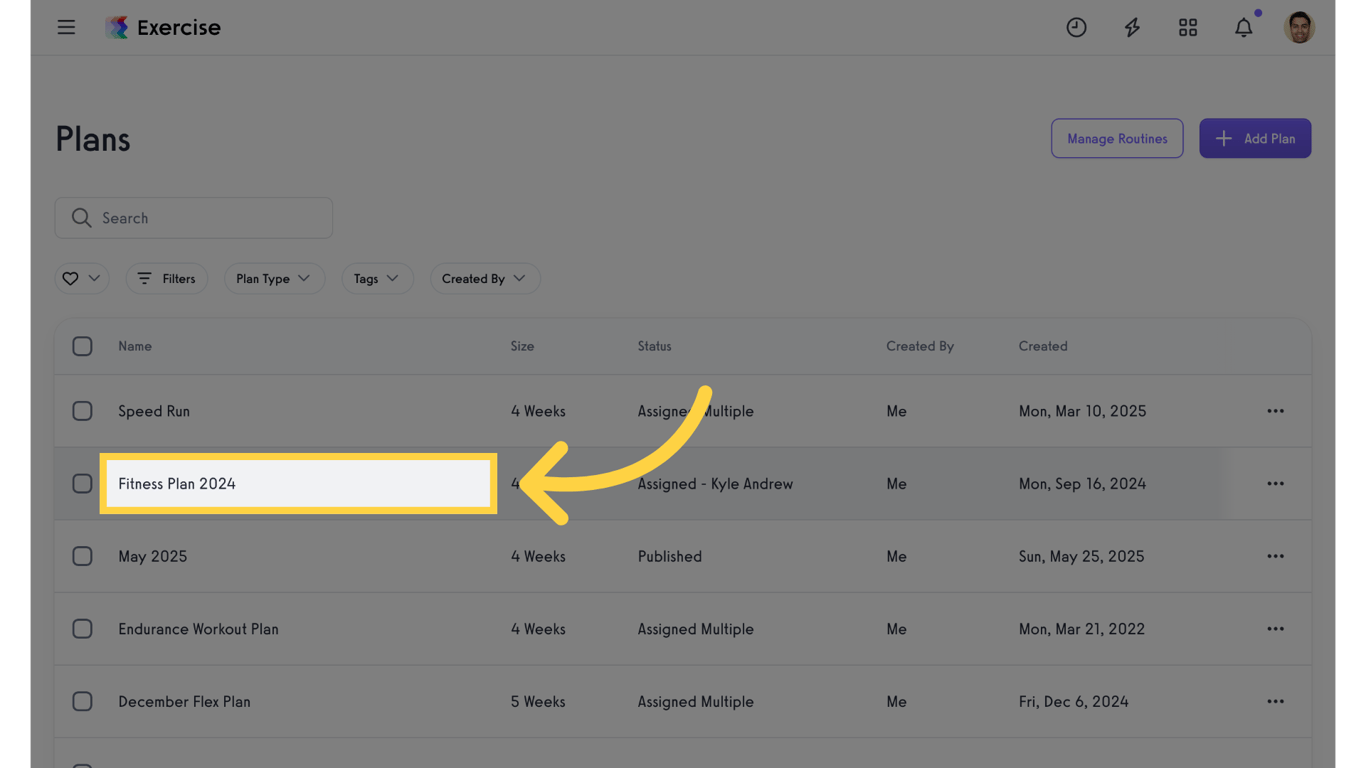Click the plans Search field

tap(194, 218)
